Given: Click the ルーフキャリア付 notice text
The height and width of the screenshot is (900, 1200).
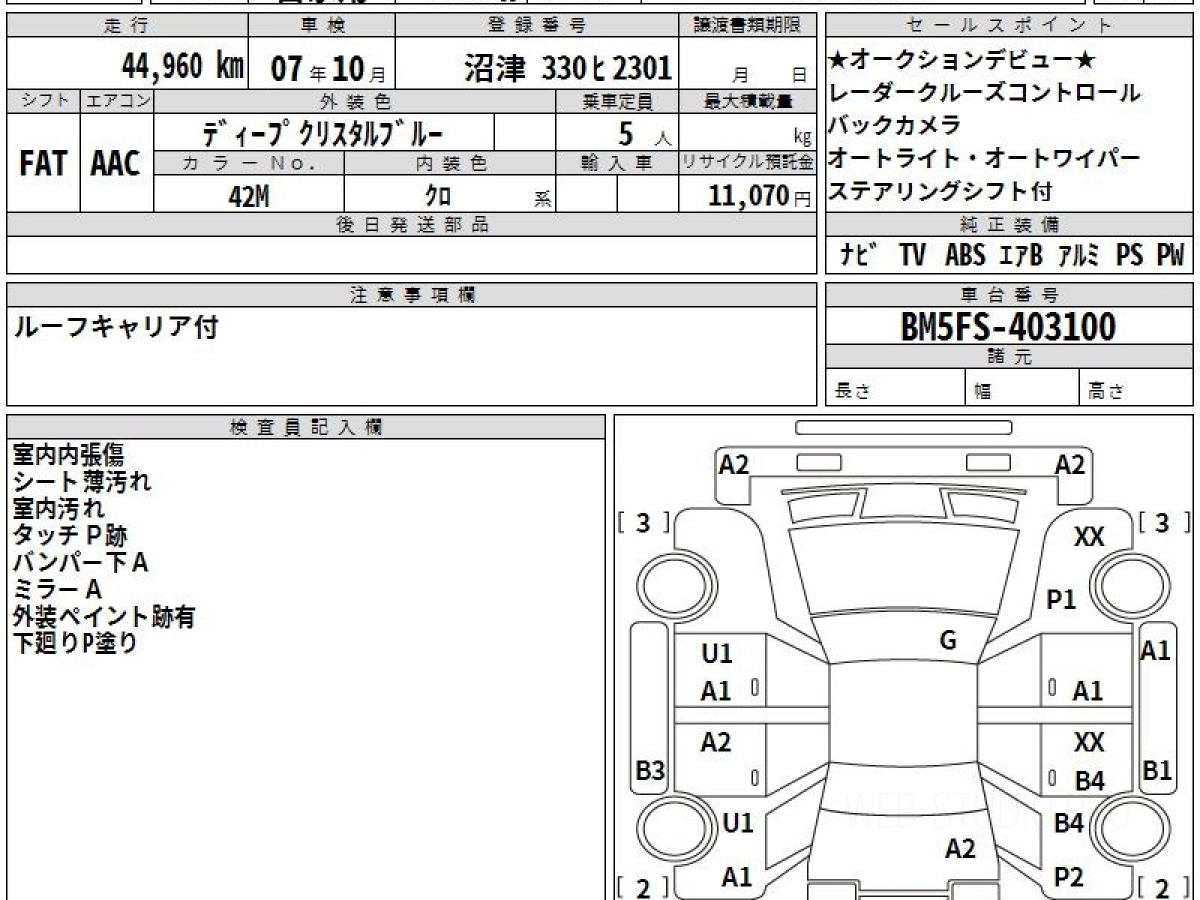Looking at the screenshot, I should pyautogui.click(x=114, y=325).
